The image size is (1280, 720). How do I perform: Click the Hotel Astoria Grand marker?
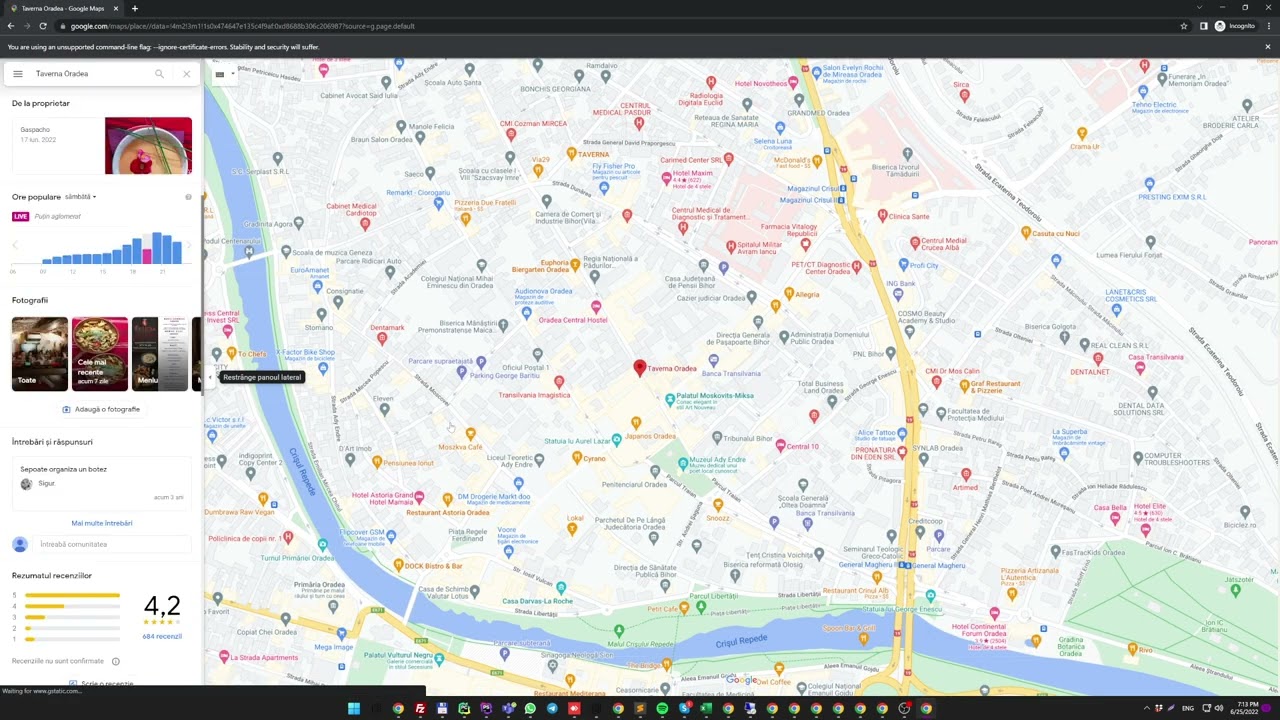pos(420,497)
